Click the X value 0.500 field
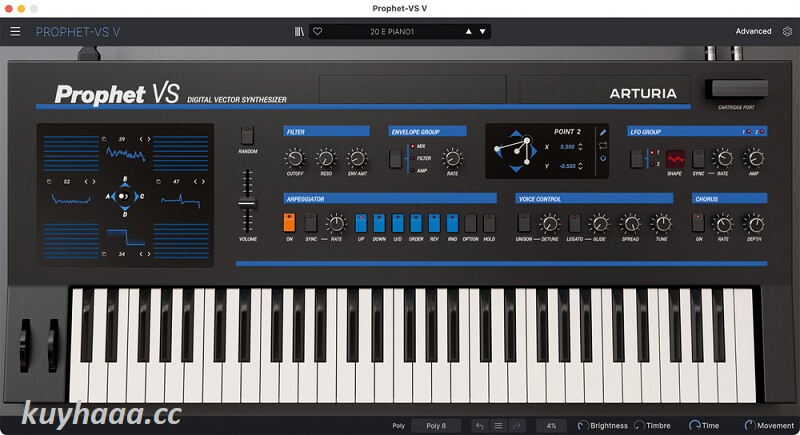This screenshot has height=435, width=800. (x=567, y=147)
